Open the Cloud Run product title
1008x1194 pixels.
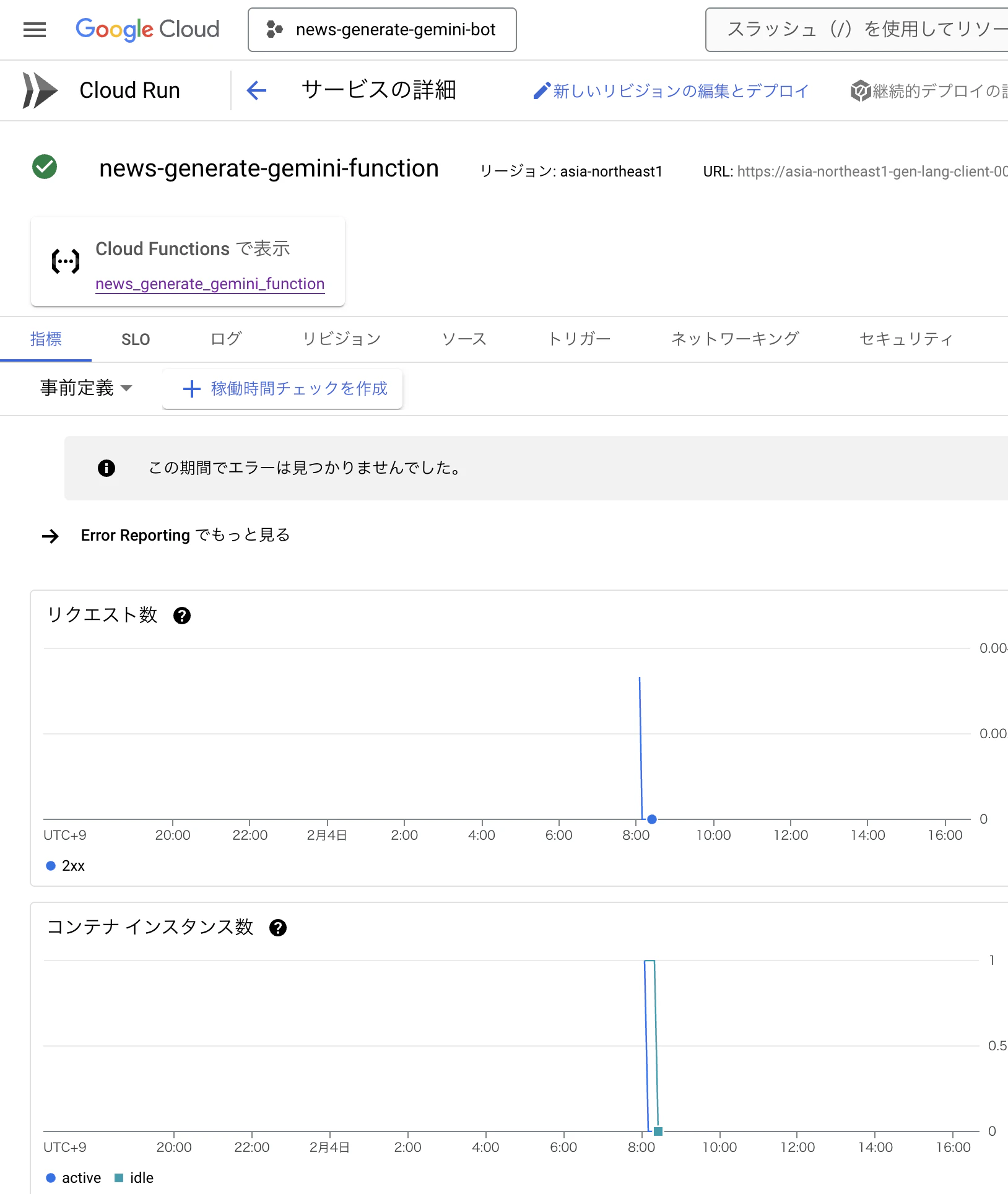[130, 90]
